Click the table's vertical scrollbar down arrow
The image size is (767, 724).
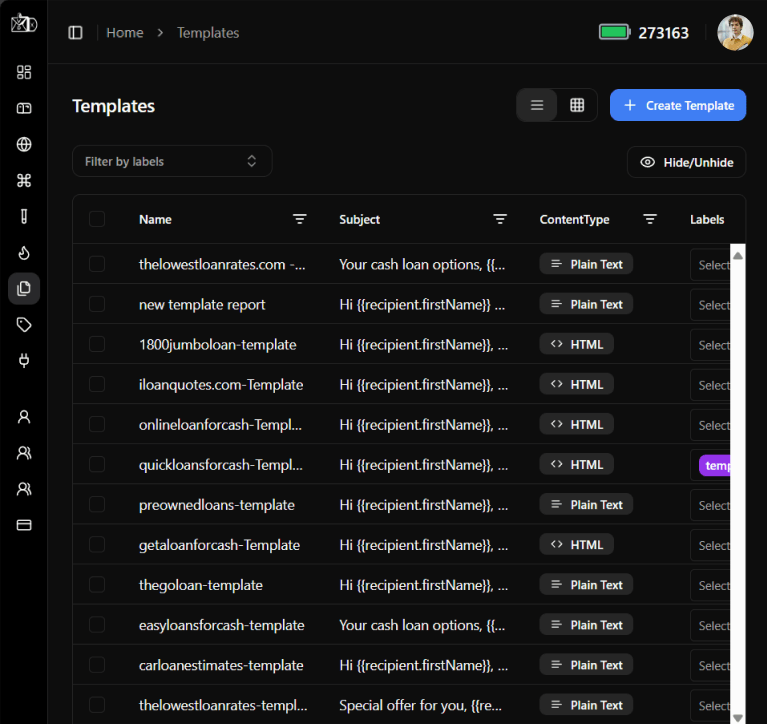738,716
